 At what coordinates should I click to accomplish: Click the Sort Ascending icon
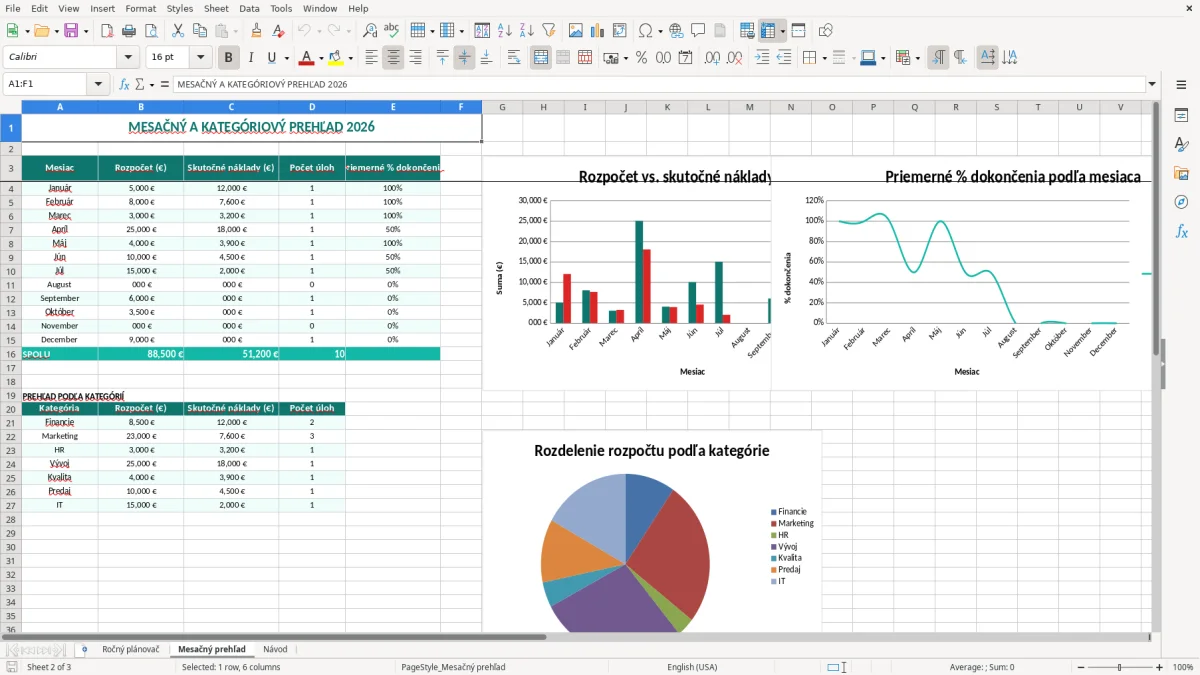click(504, 31)
